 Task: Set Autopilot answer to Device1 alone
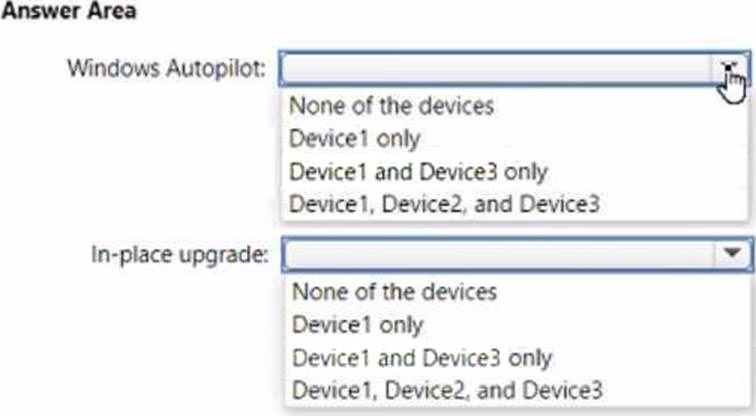point(354,138)
